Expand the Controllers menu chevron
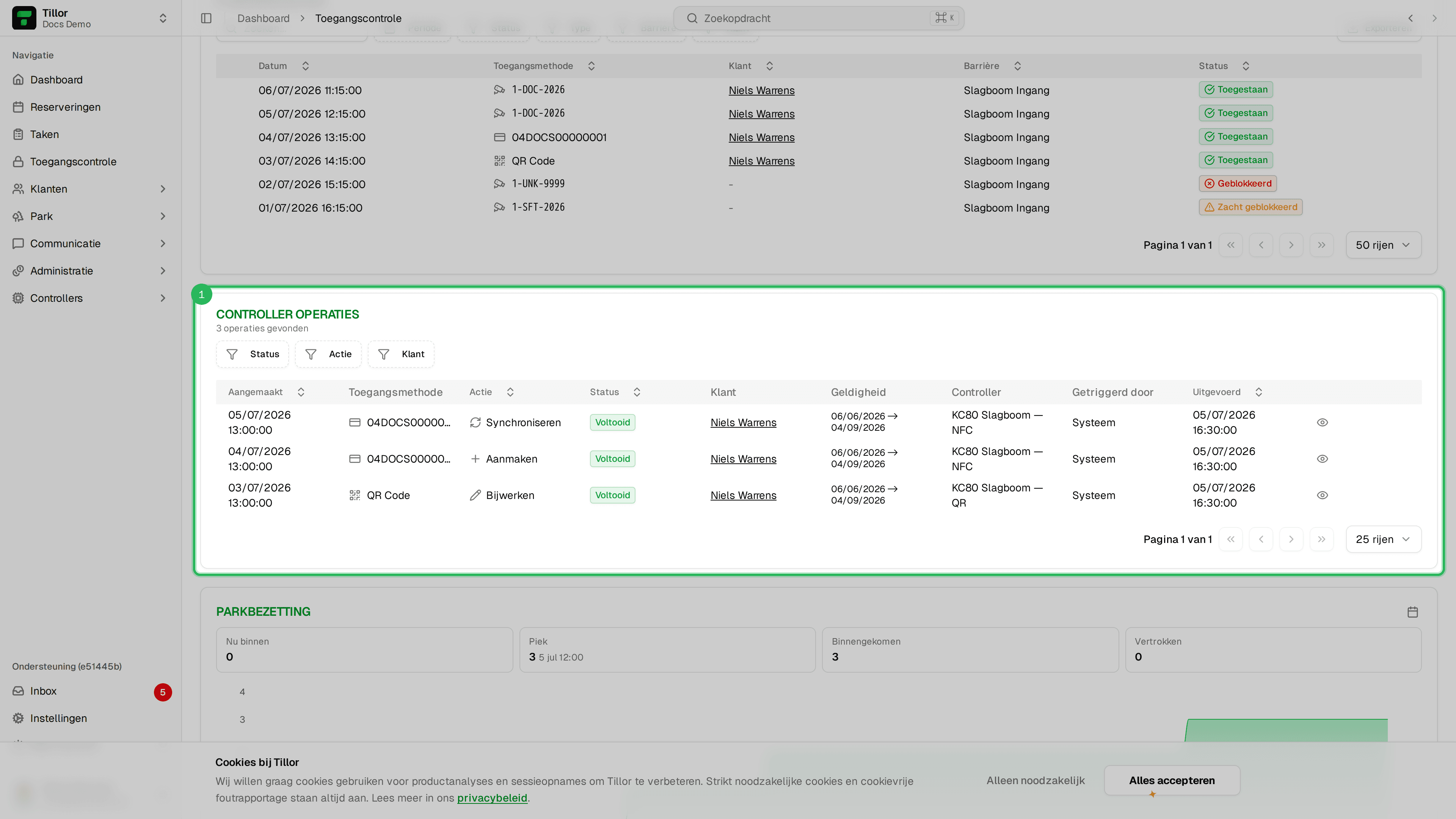The width and height of the screenshot is (1456, 819). [x=163, y=298]
